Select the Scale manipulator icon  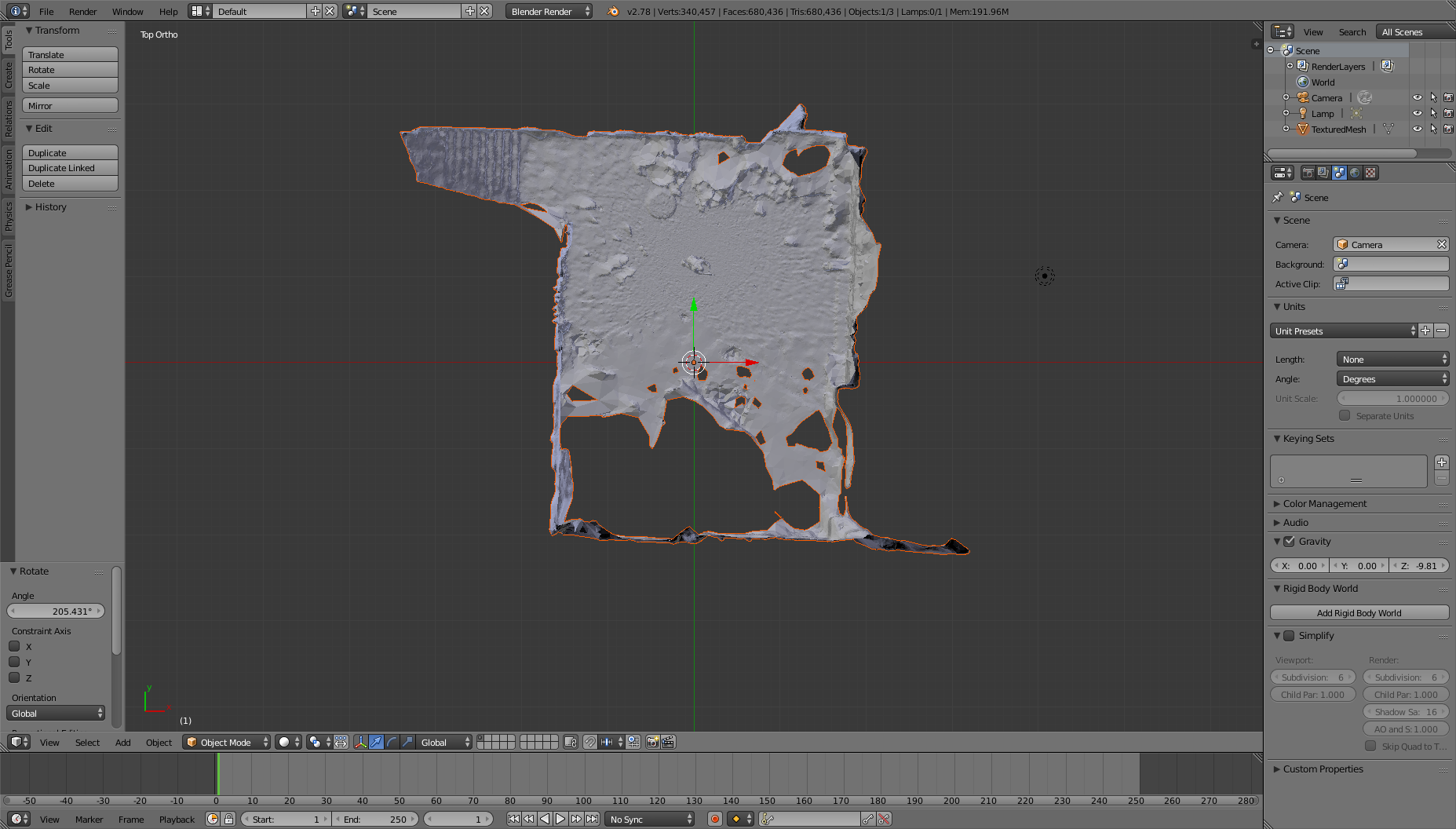[x=407, y=742]
